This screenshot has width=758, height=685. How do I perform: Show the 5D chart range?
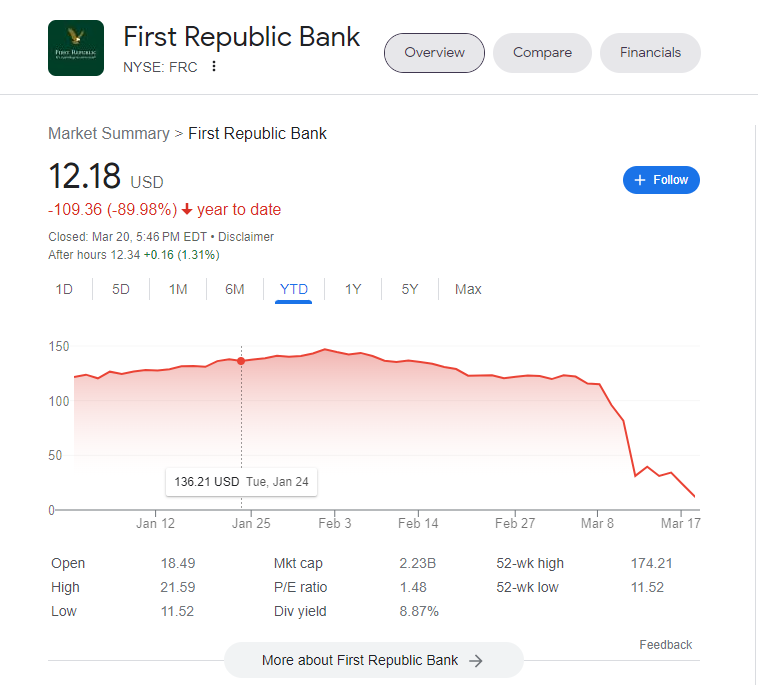[121, 289]
